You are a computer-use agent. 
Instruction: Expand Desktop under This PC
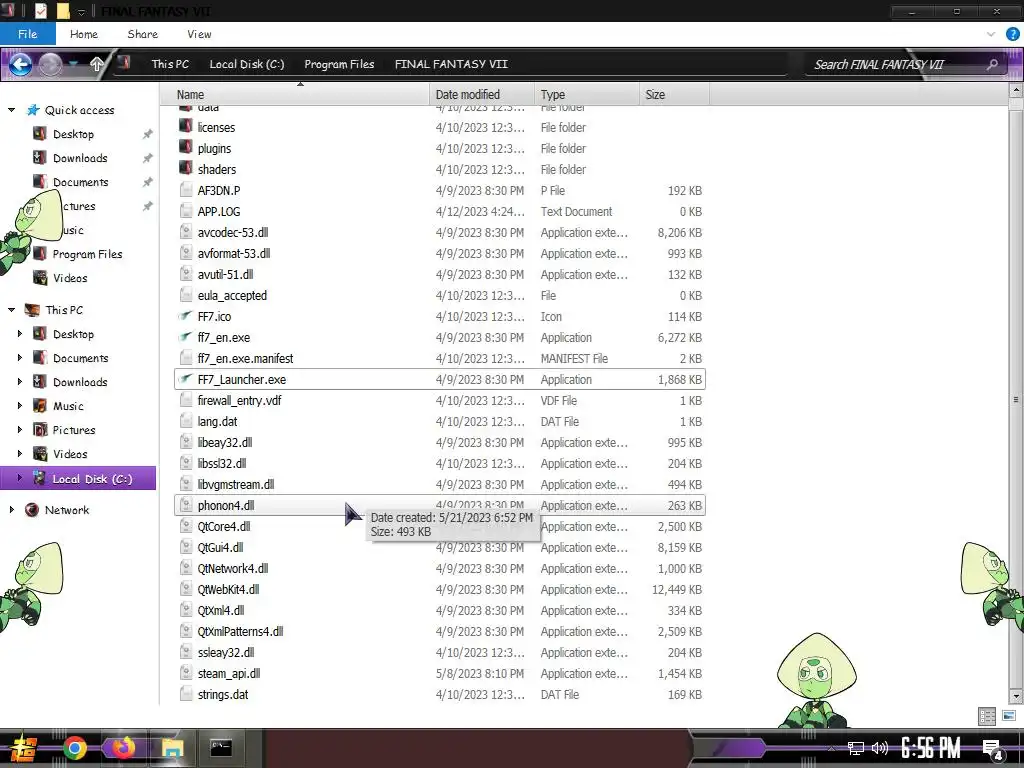(20, 334)
